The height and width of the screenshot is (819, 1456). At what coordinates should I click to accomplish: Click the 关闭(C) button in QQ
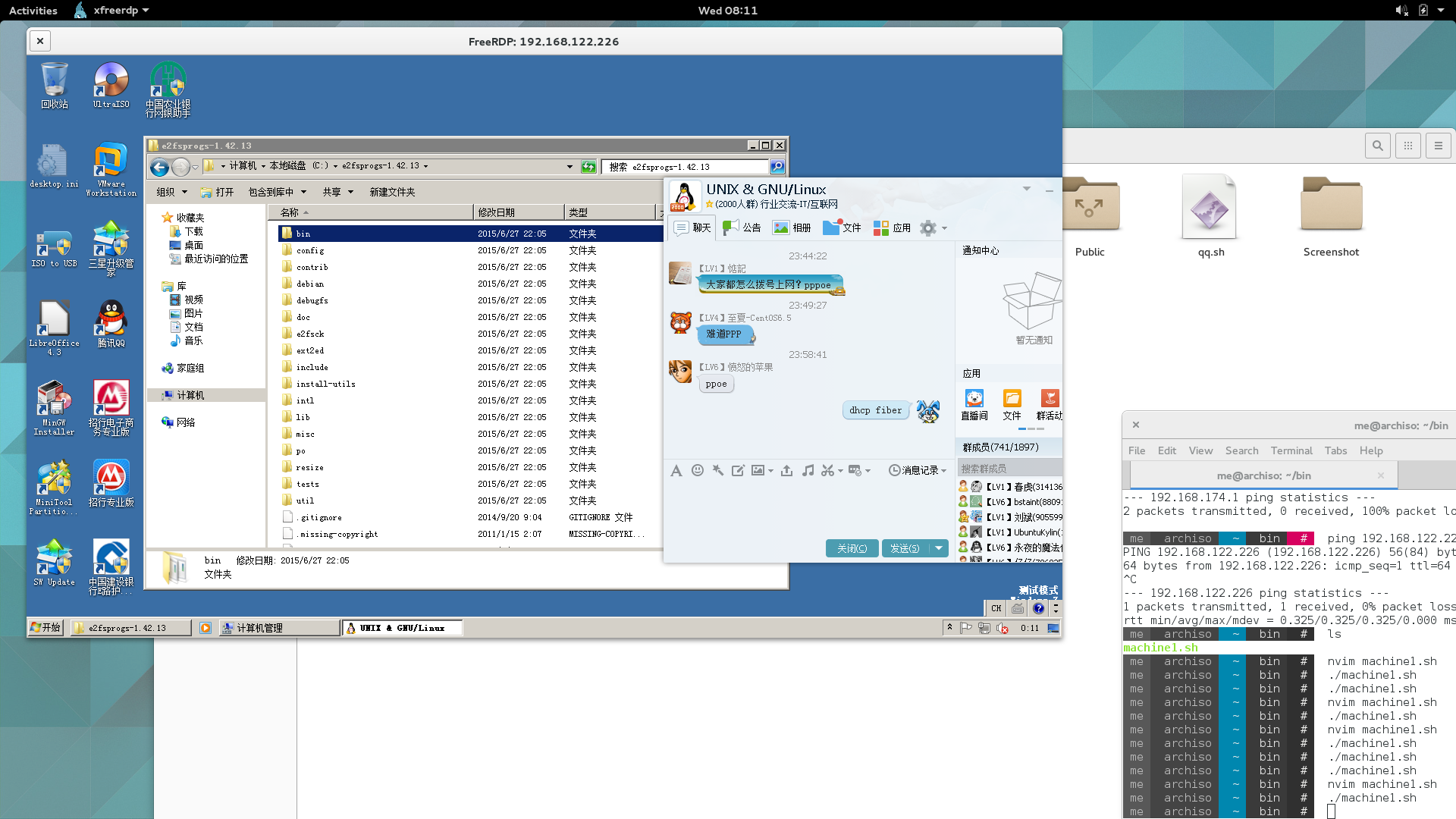click(852, 548)
